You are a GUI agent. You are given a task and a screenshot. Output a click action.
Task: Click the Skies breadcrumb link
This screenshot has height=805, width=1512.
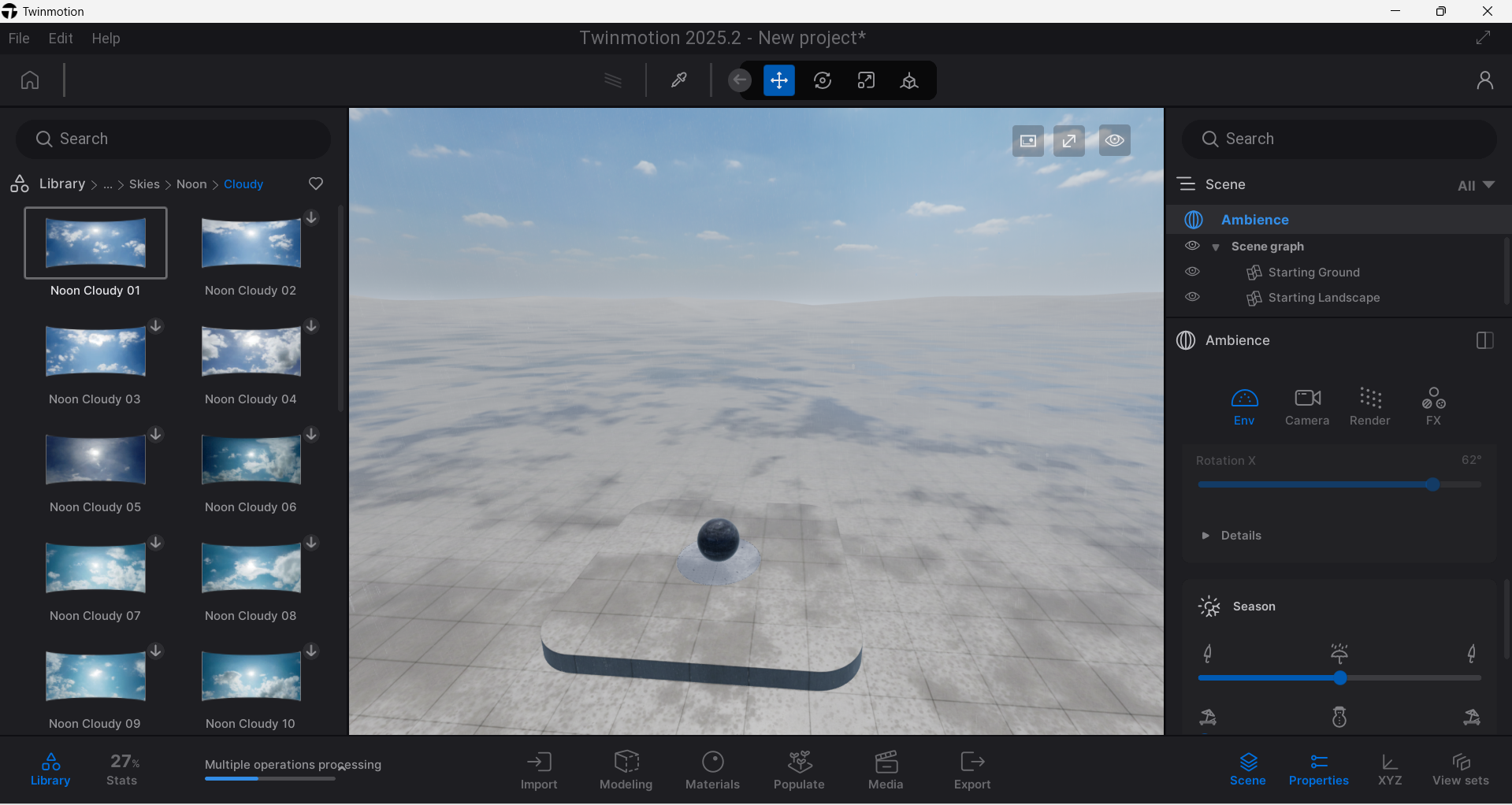[x=144, y=184]
